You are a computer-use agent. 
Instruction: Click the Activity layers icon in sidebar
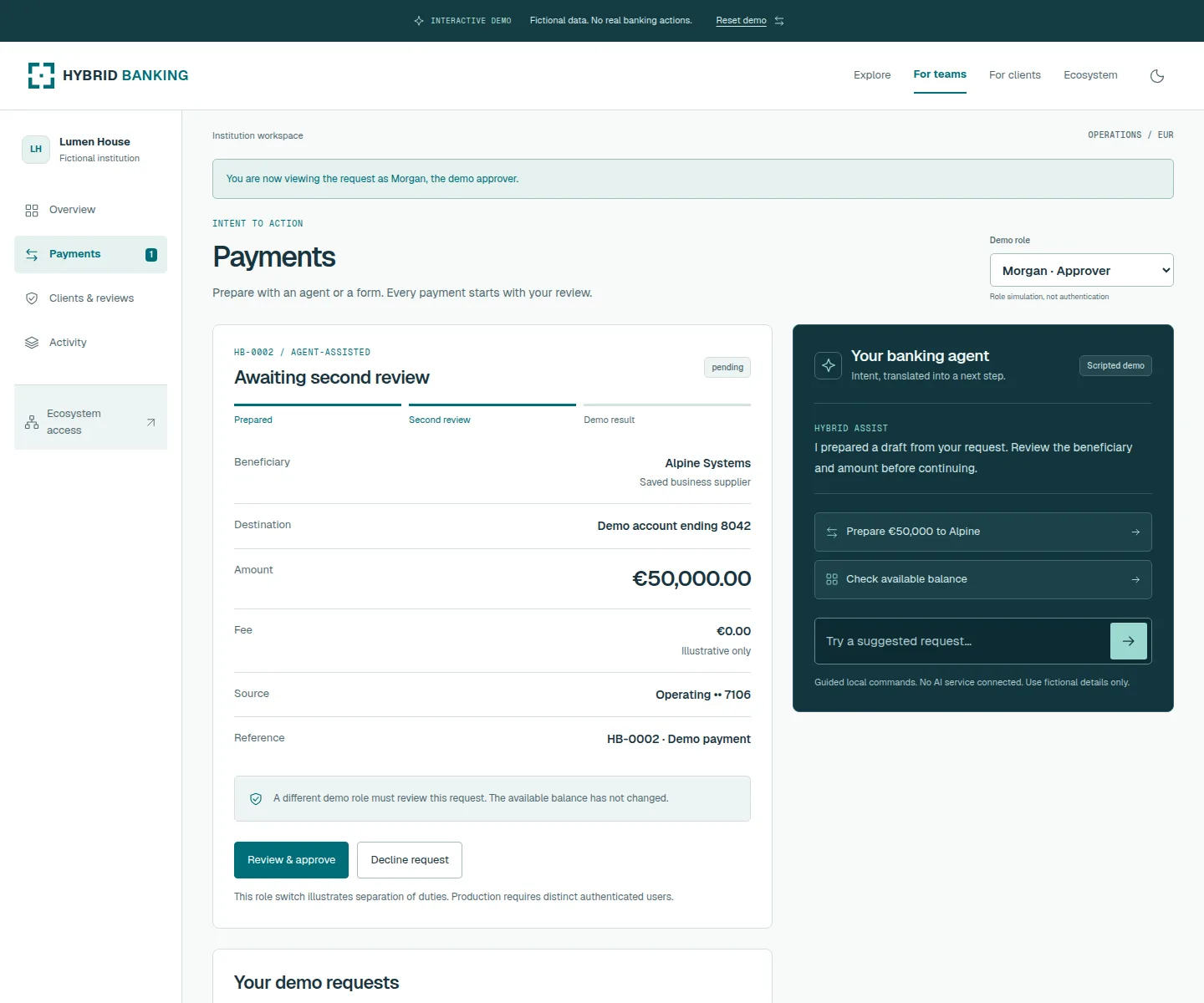click(32, 343)
